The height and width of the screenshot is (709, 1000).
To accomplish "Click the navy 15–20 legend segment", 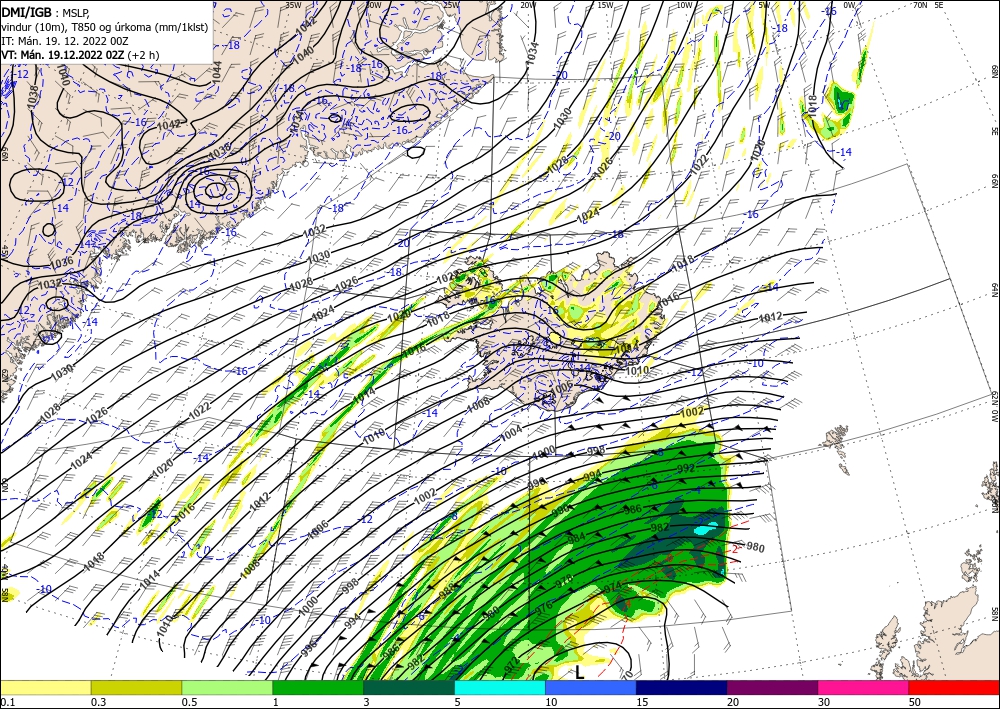I will click(681, 687).
